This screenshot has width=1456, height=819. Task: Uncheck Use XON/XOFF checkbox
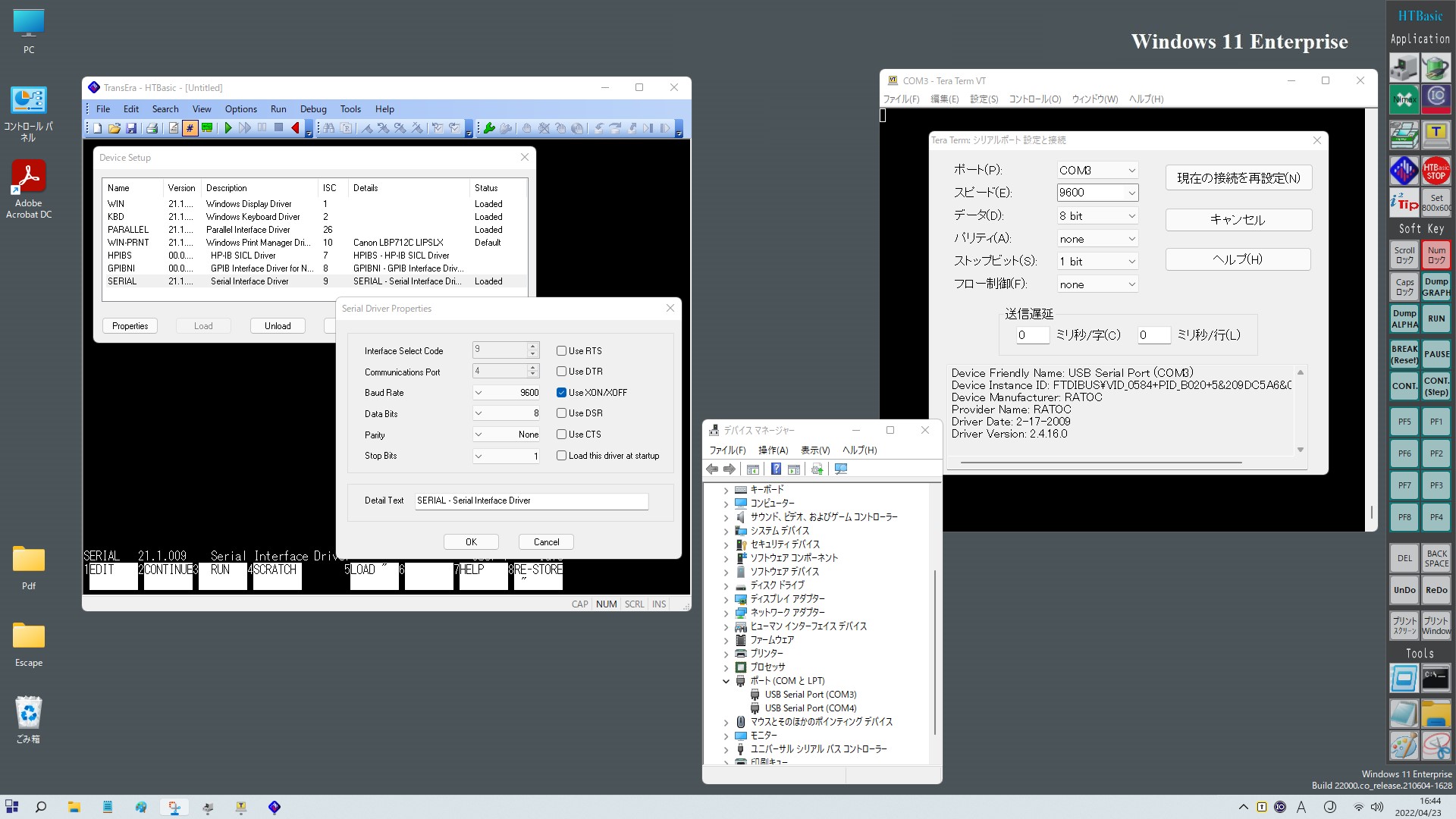click(561, 393)
